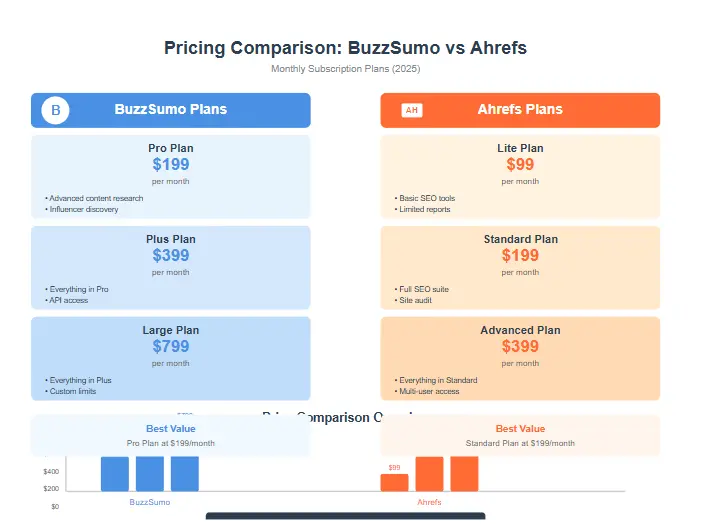Select the Ahrefs Plans header

tap(520, 110)
